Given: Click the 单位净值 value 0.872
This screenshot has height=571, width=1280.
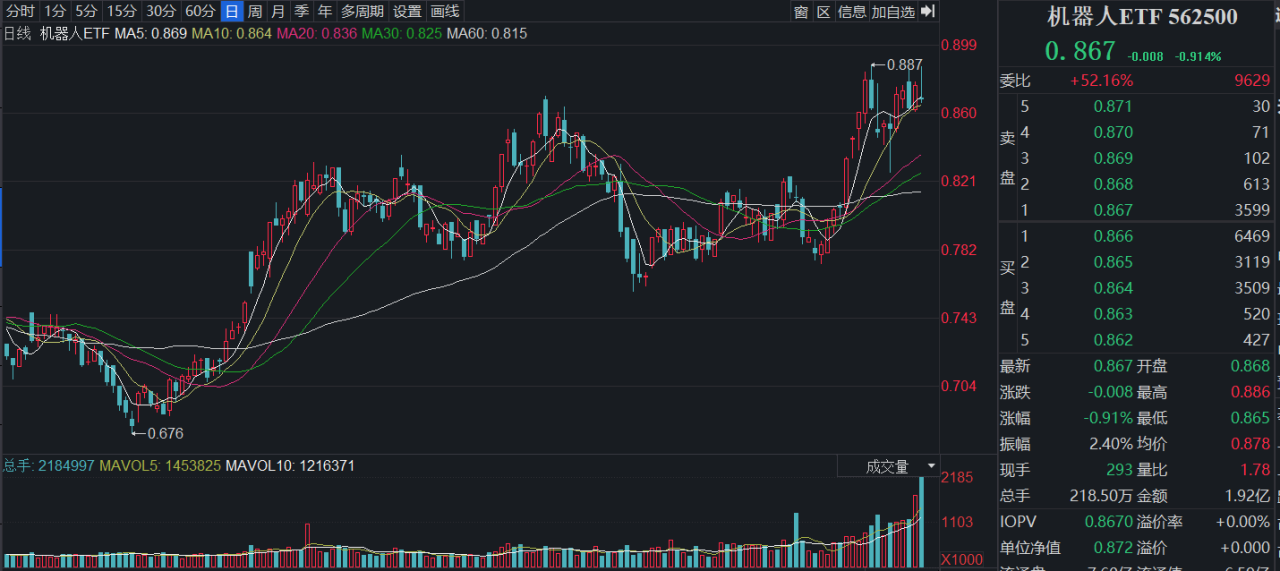Looking at the screenshot, I should tap(1113, 548).
